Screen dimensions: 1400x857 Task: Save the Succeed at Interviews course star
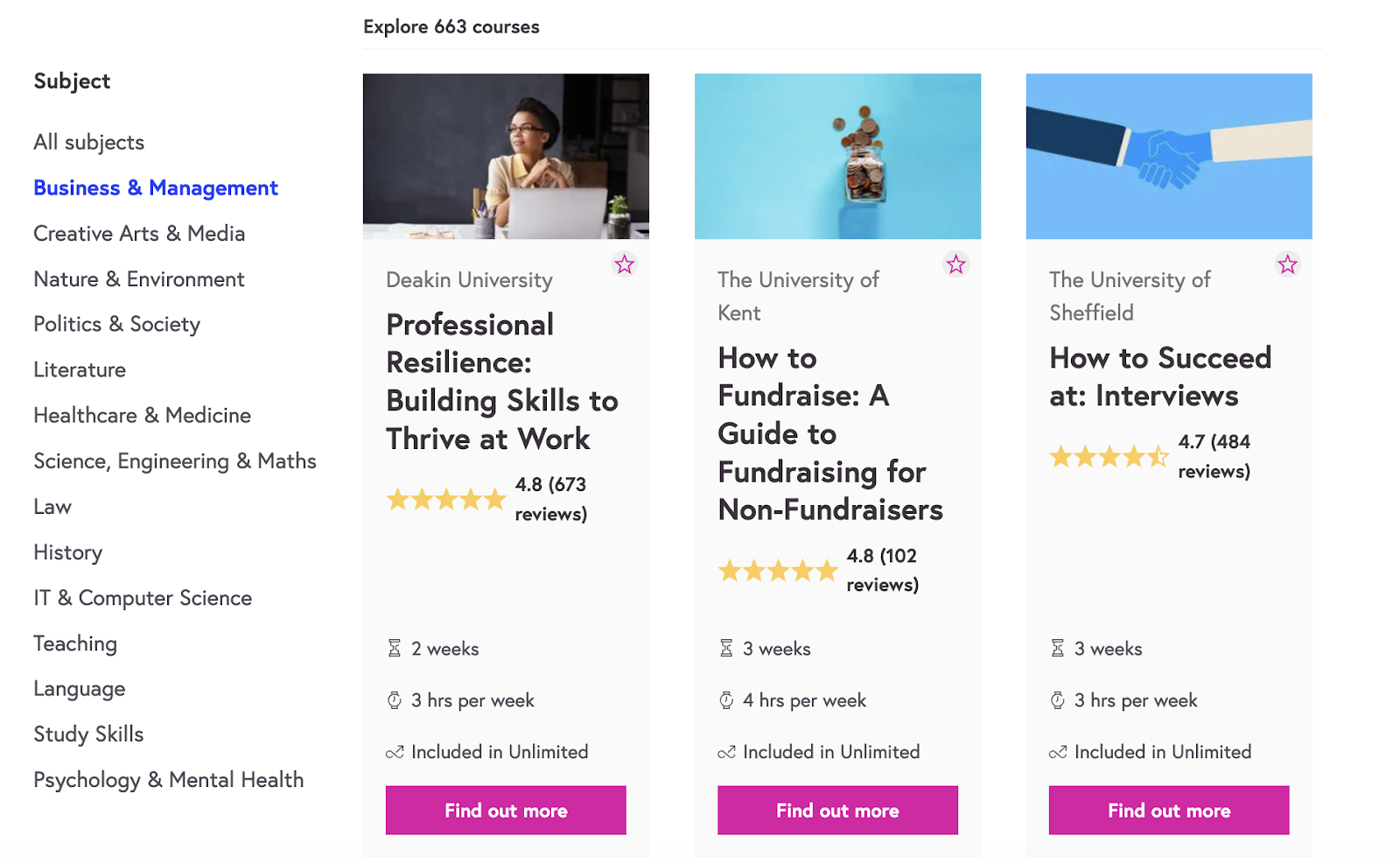pos(1287,264)
